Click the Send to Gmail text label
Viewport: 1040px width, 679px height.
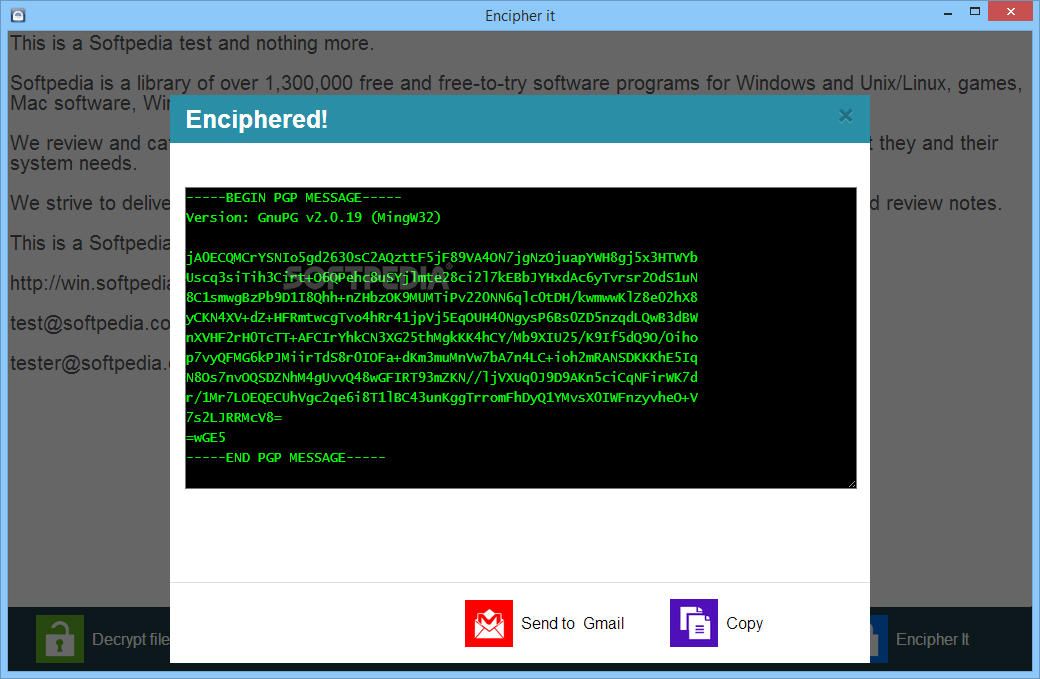pos(572,623)
